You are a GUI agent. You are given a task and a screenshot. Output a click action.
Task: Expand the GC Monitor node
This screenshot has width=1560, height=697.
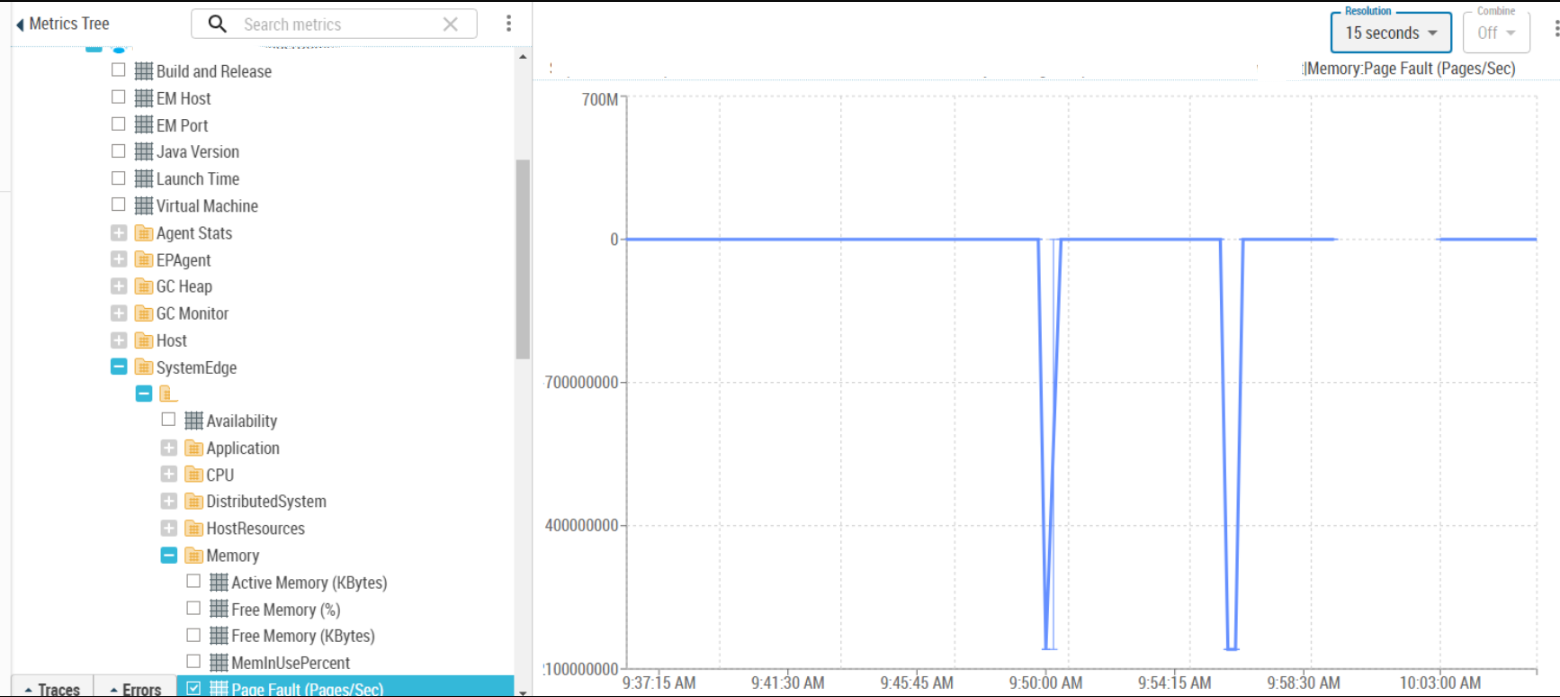pos(118,313)
